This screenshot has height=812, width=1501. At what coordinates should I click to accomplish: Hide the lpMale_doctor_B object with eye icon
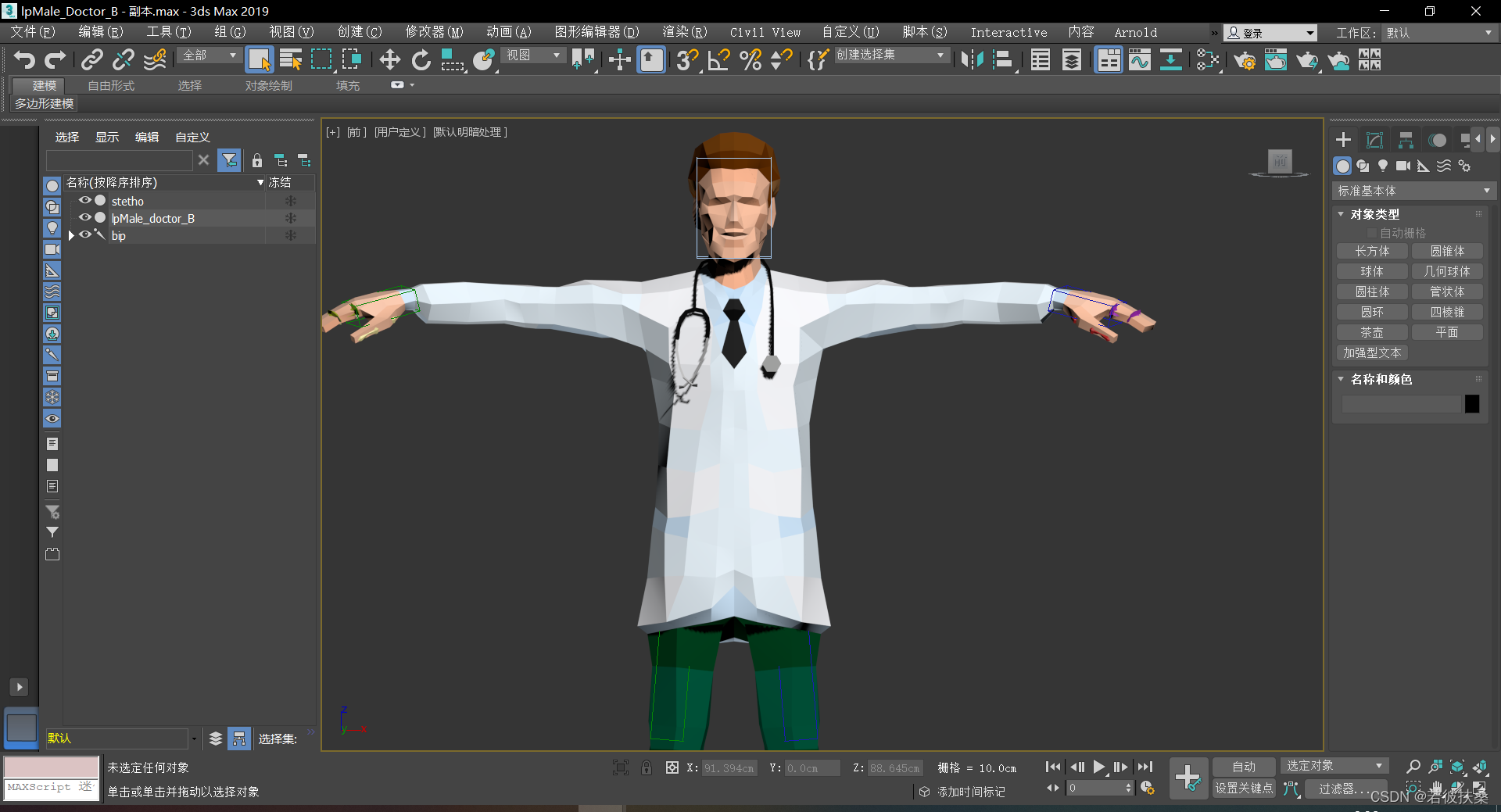(84, 218)
